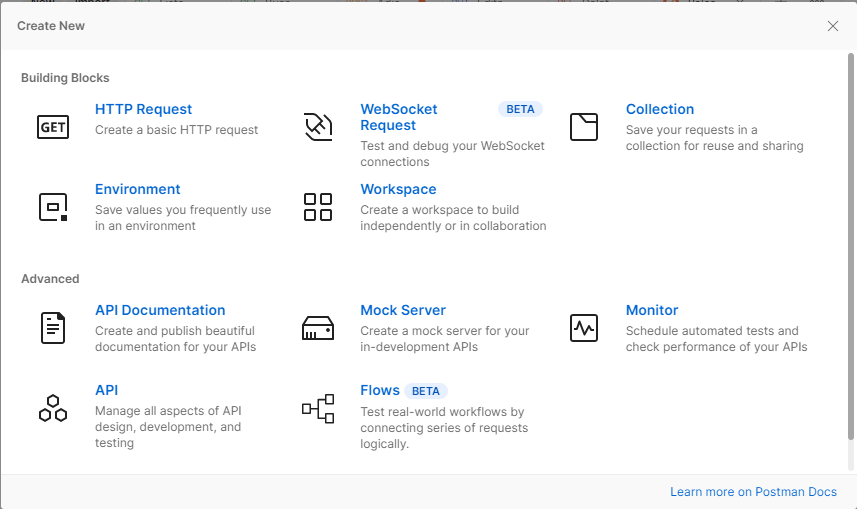Screen dimensions: 857x509
Task: Choose the API title link
Action: click(107, 390)
